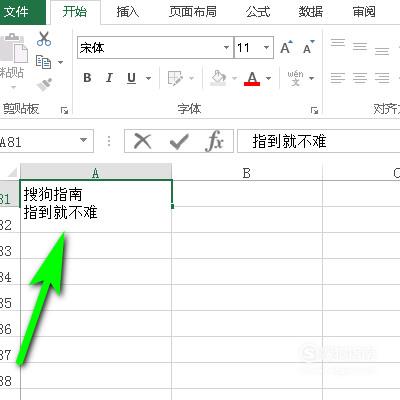400x400 pixels.
Task: Click the Center alignment icon
Action: [360, 78]
